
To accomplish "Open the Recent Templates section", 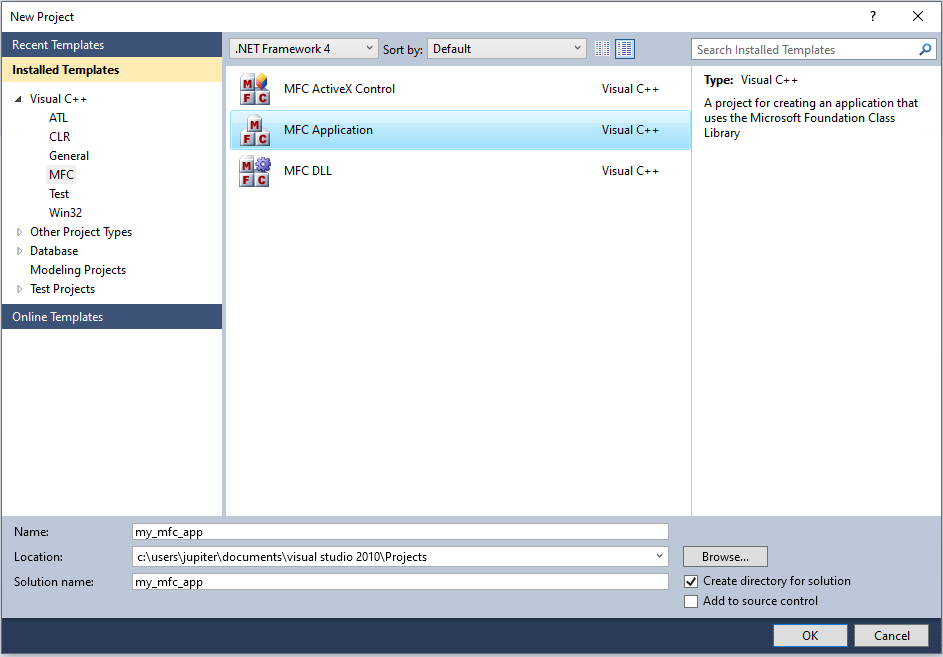I will point(55,44).
